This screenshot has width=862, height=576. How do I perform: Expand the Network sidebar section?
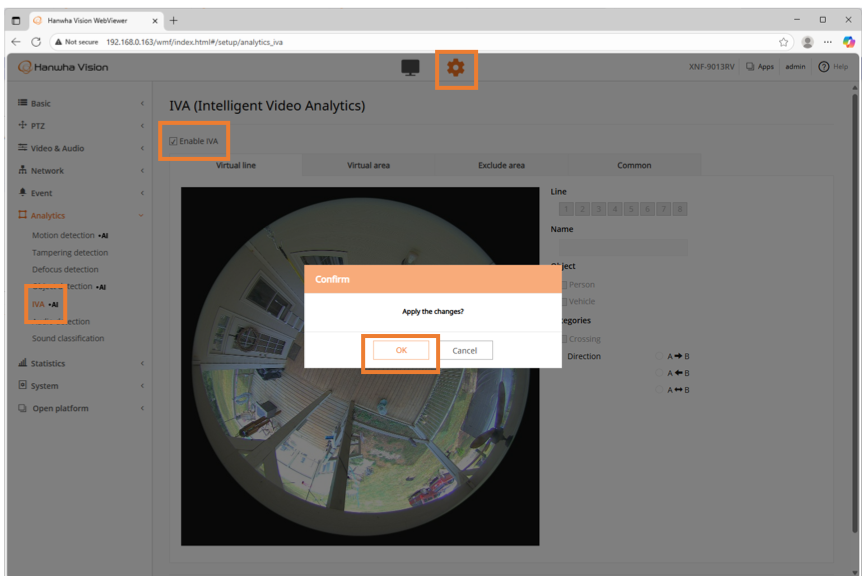81,170
